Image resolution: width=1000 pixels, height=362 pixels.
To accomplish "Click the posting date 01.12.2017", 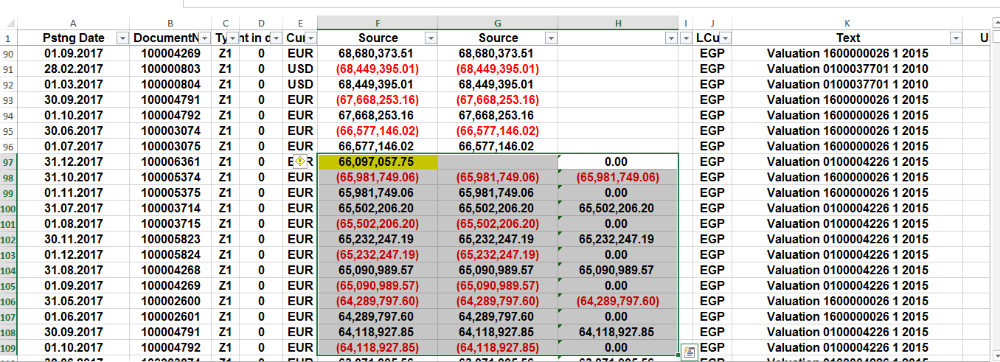I will (x=74, y=254).
